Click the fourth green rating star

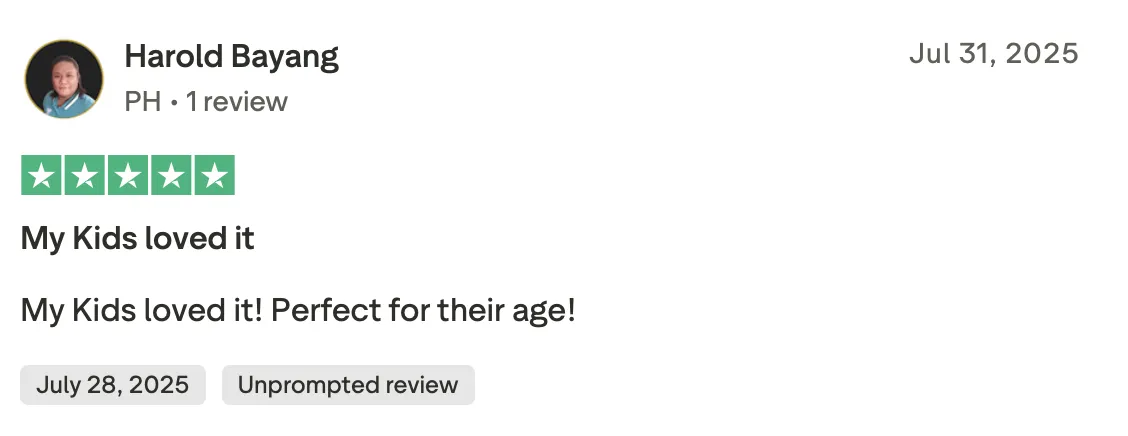click(x=171, y=175)
